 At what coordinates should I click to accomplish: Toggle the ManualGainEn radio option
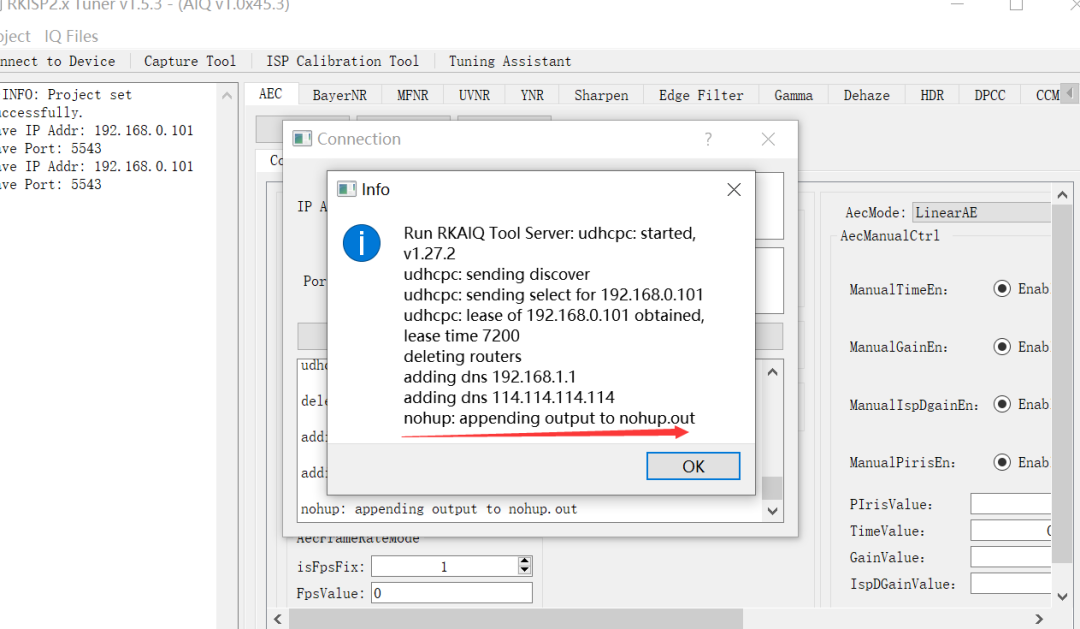click(1002, 347)
